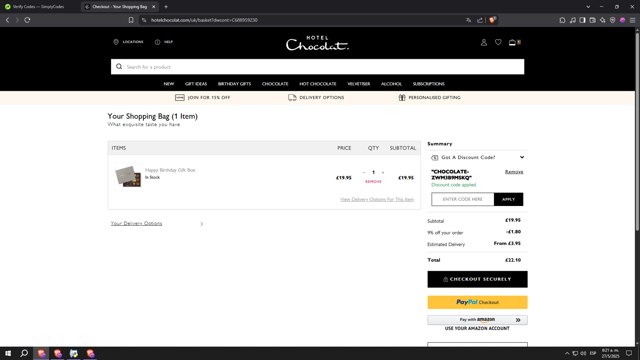Open the shopping bag icon in header

pyautogui.click(x=514, y=42)
